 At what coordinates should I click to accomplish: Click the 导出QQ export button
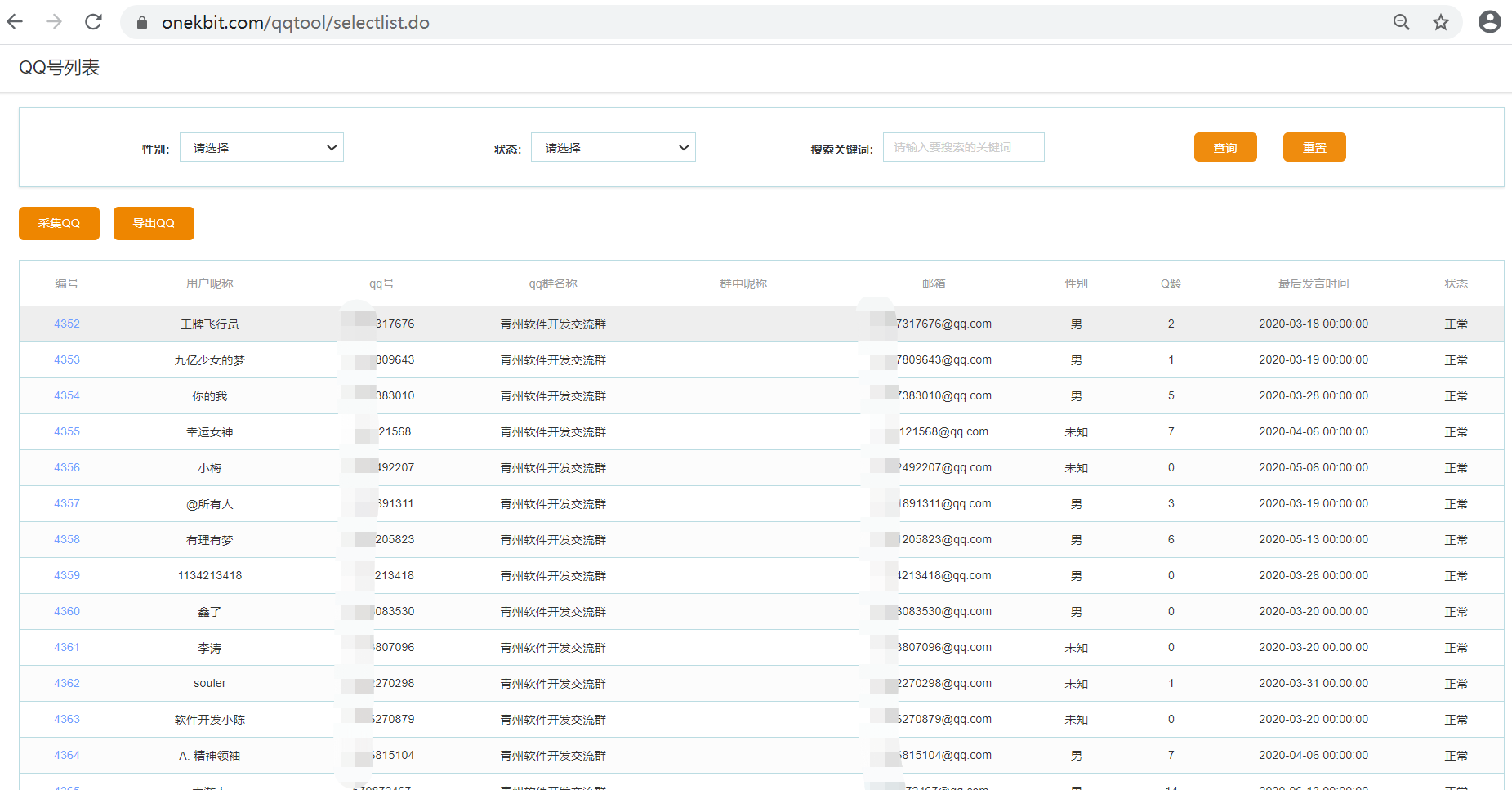[153, 223]
